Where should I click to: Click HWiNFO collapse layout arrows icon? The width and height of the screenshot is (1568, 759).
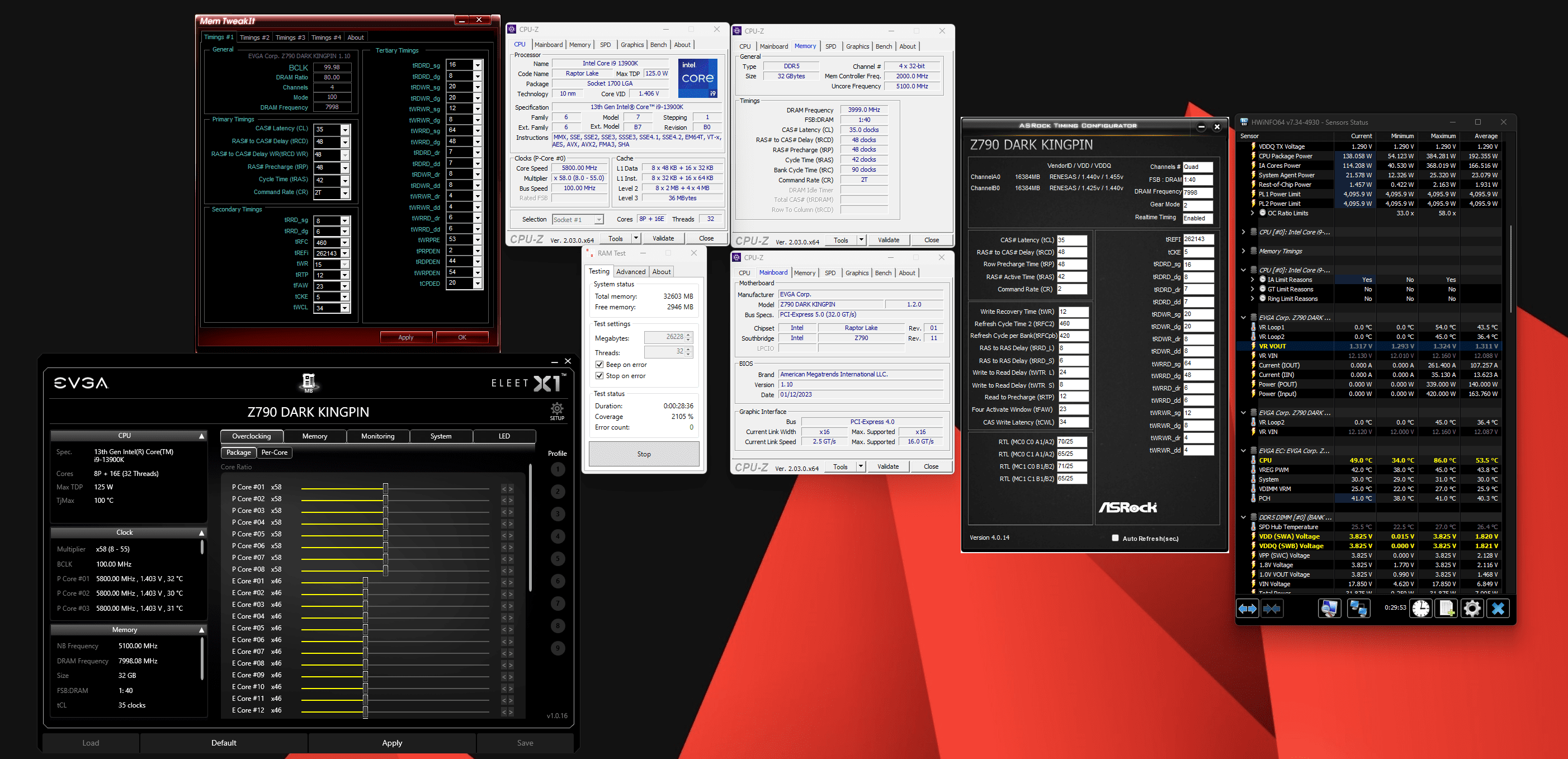tap(1272, 608)
